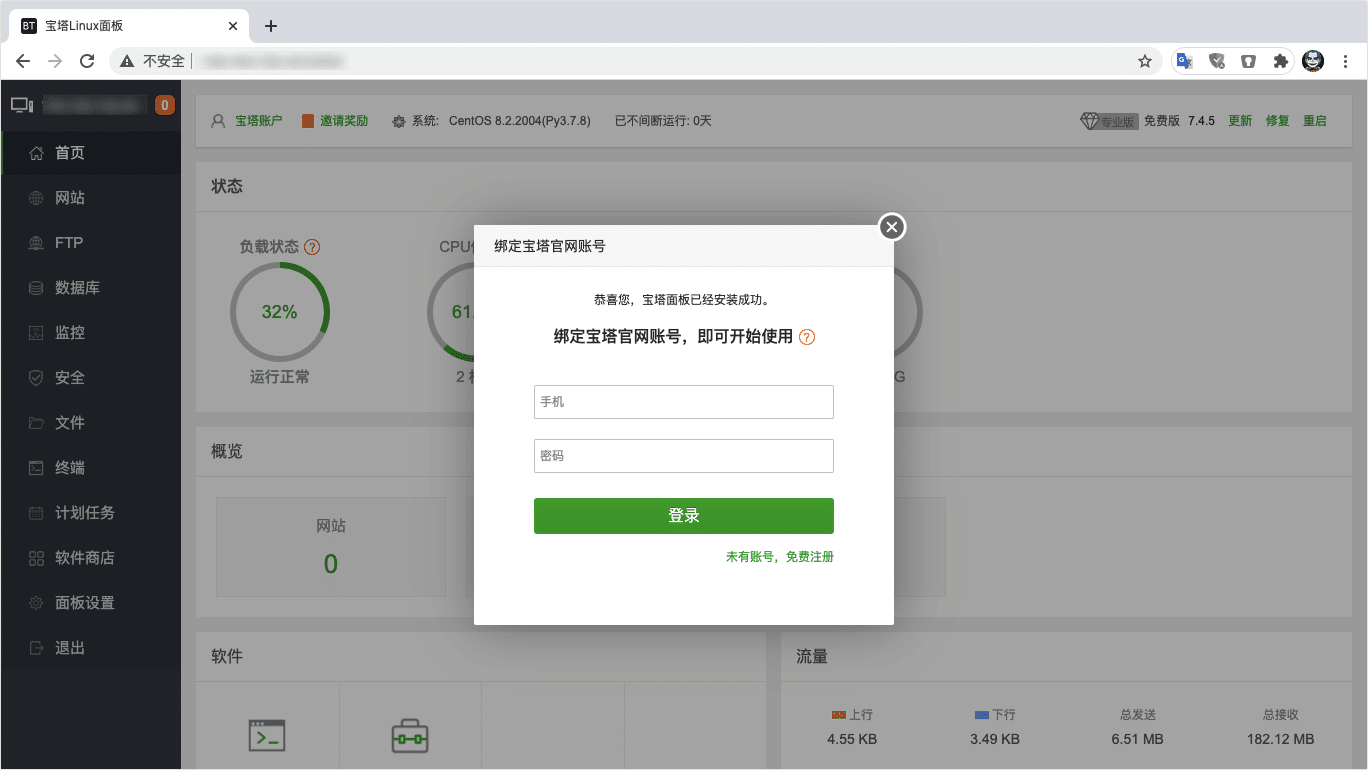Viewport: 1368px width, 770px height.
Task: Open 监控 in the sidebar
Action: [91, 333]
